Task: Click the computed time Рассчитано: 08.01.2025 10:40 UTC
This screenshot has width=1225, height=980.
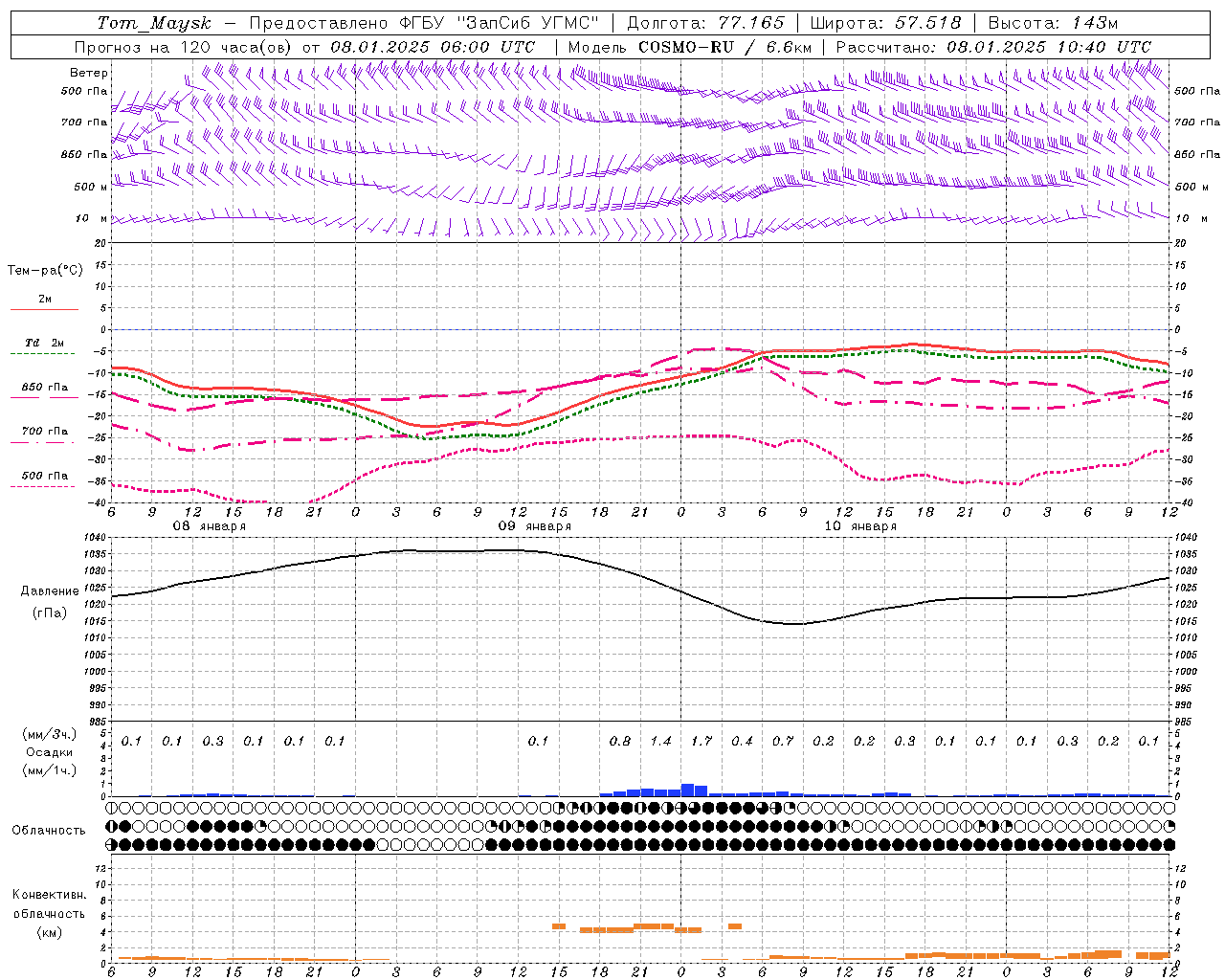Action: (x=993, y=47)
